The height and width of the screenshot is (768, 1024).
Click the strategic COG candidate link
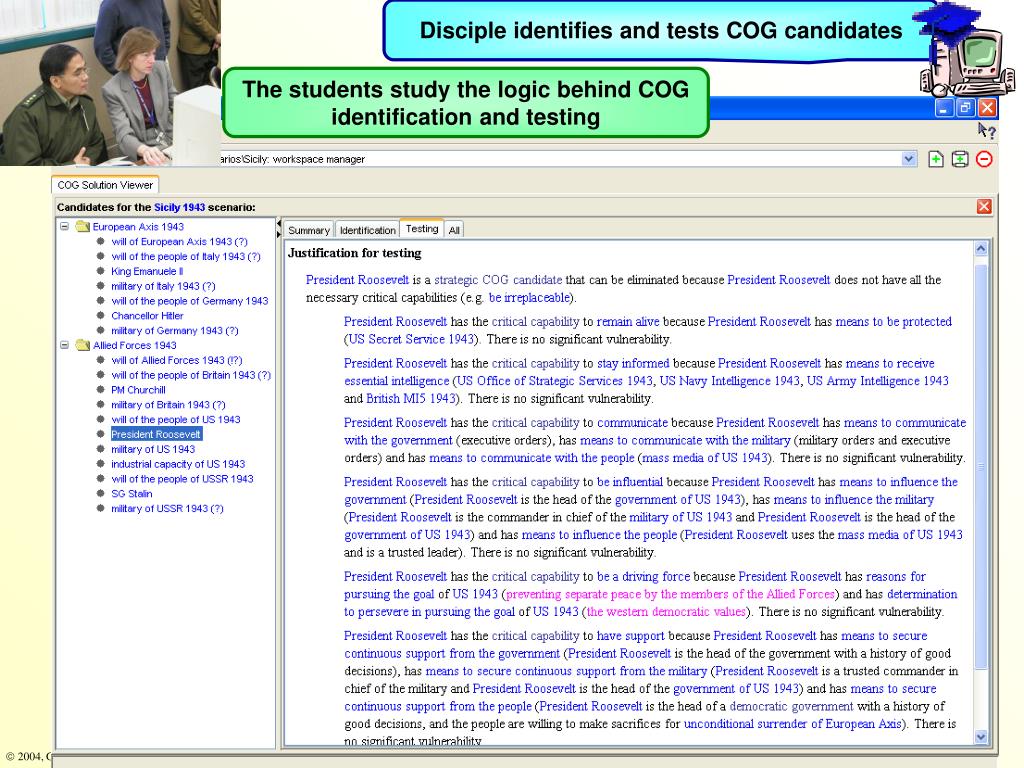pyautogui.click(x=498, y=280)
